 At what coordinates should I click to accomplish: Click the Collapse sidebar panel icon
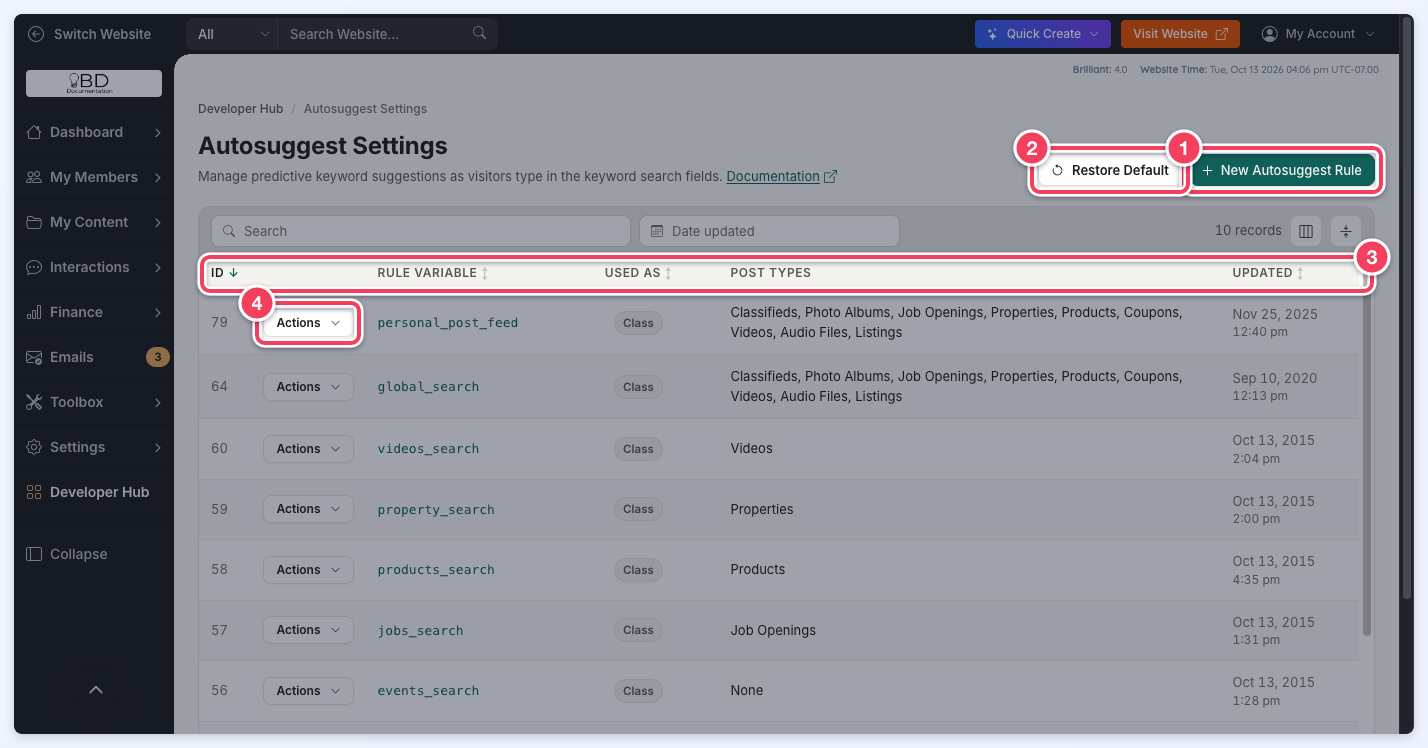[x=34, y=554]
